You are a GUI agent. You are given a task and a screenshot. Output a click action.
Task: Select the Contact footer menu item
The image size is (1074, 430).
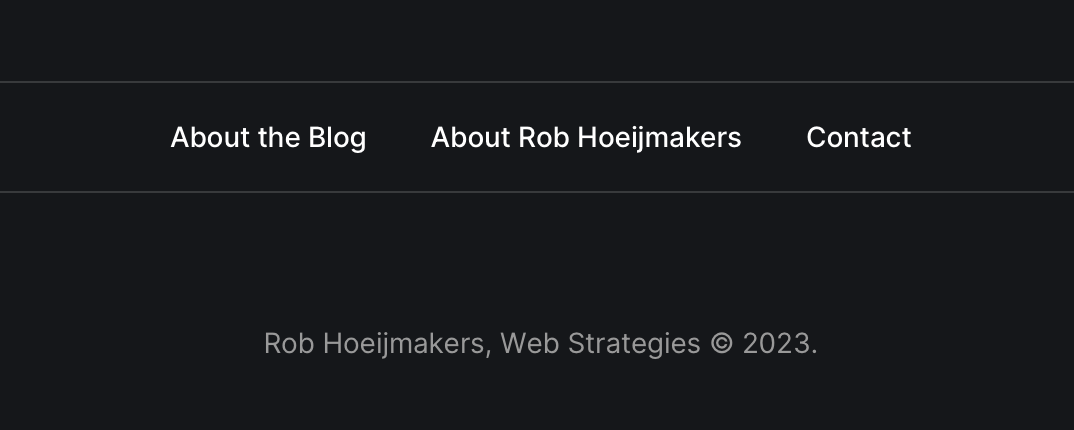click(x=858, y=137)
